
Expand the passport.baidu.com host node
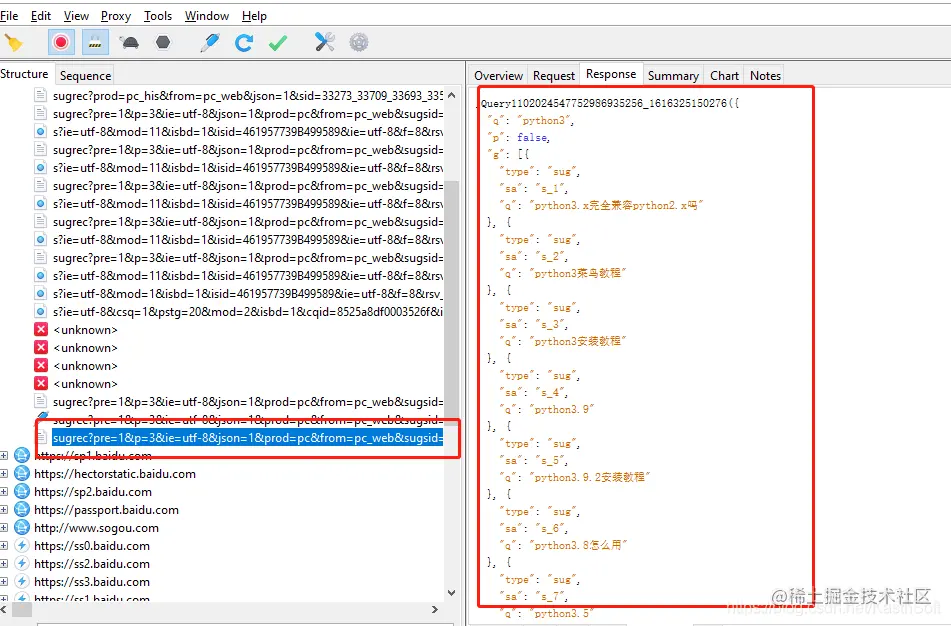(4, 510)
